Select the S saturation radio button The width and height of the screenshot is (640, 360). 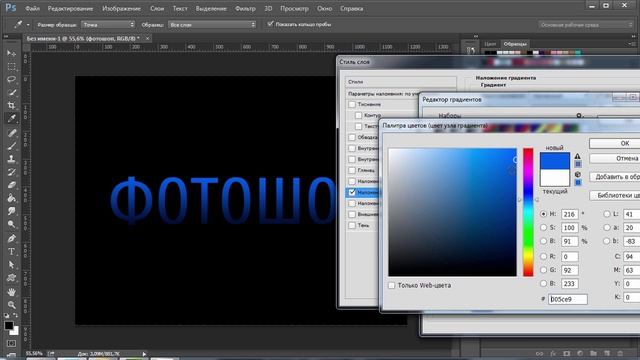point(543,227)
